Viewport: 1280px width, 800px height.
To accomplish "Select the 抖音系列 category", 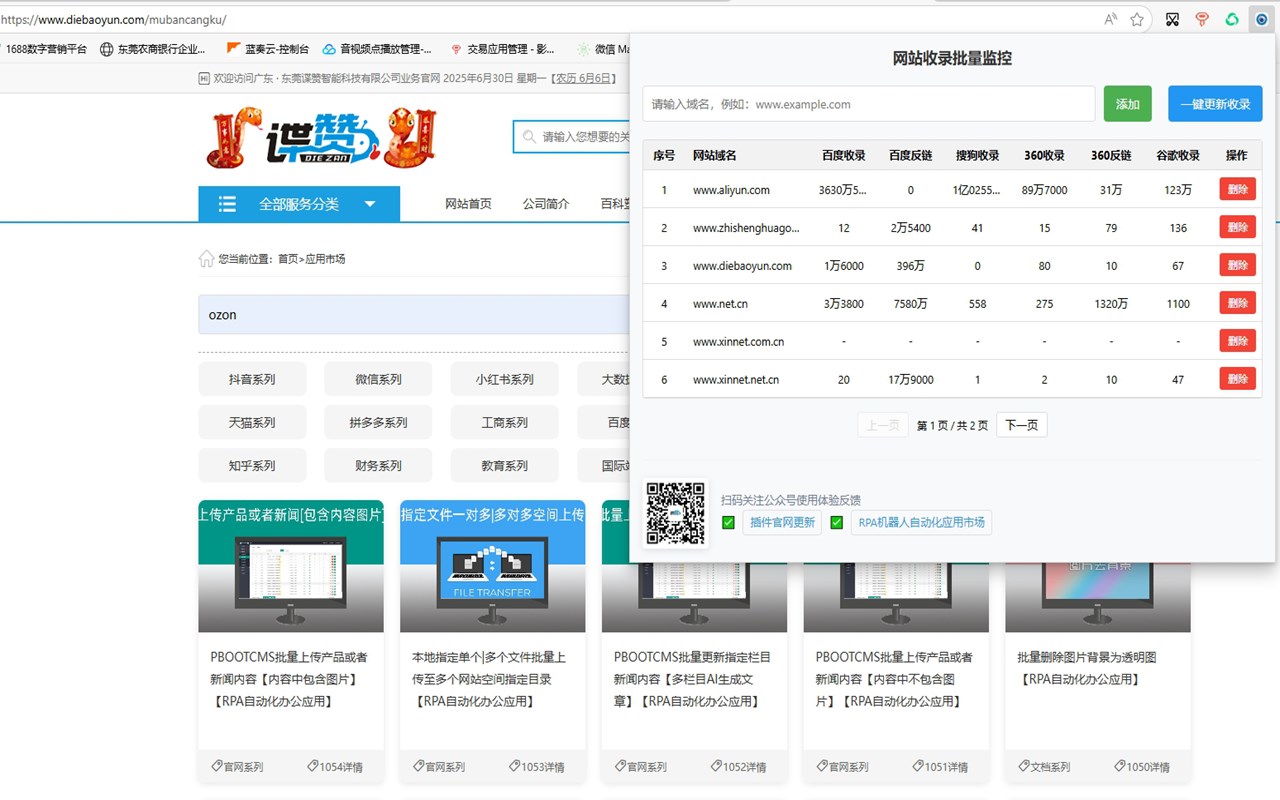I will click(252, 379).
